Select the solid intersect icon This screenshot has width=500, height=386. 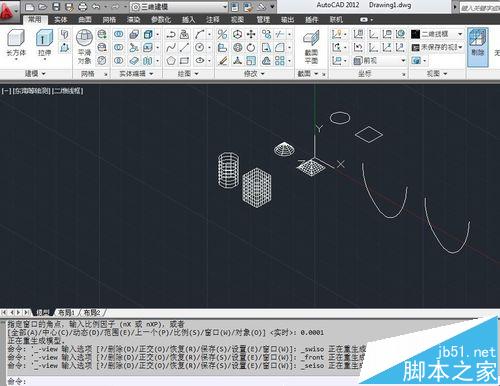118,61
